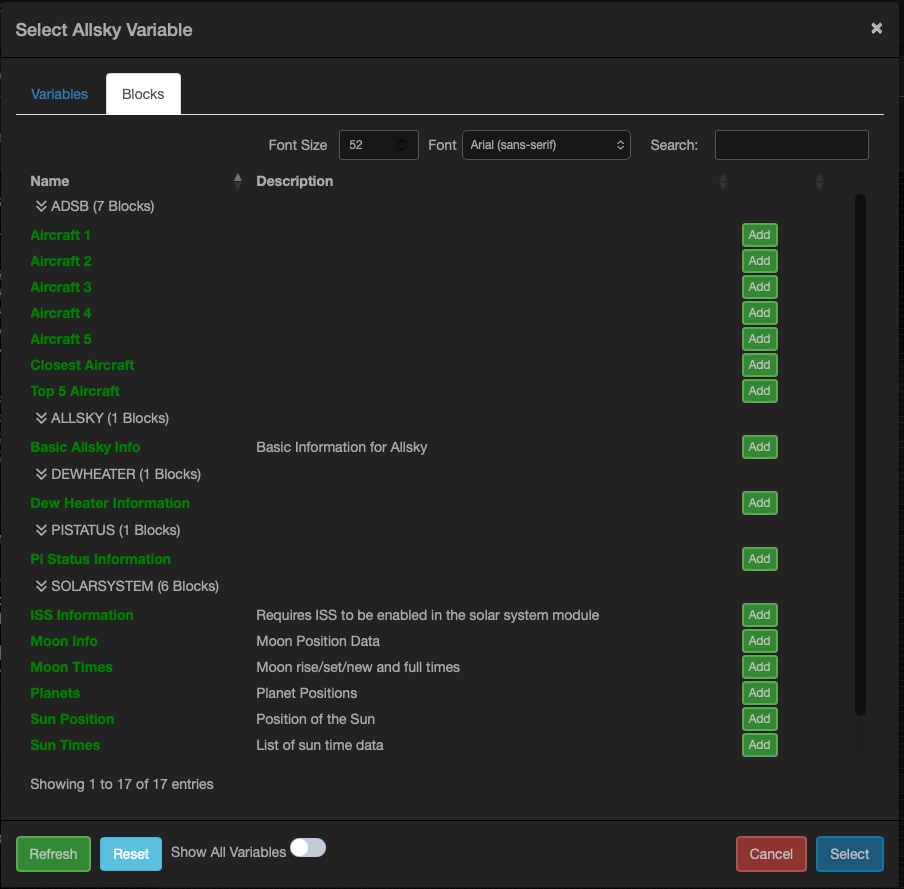Select the Blocks tab
Viewport: 904px width, 889px height.
143,94
